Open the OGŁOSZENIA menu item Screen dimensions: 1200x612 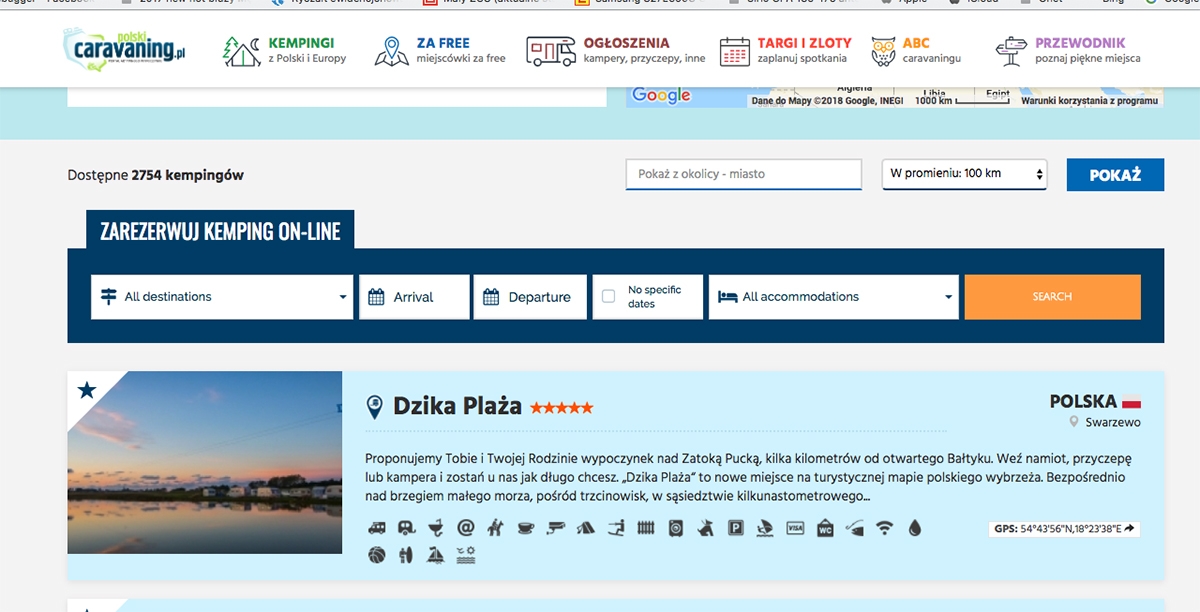click(616, 50)
